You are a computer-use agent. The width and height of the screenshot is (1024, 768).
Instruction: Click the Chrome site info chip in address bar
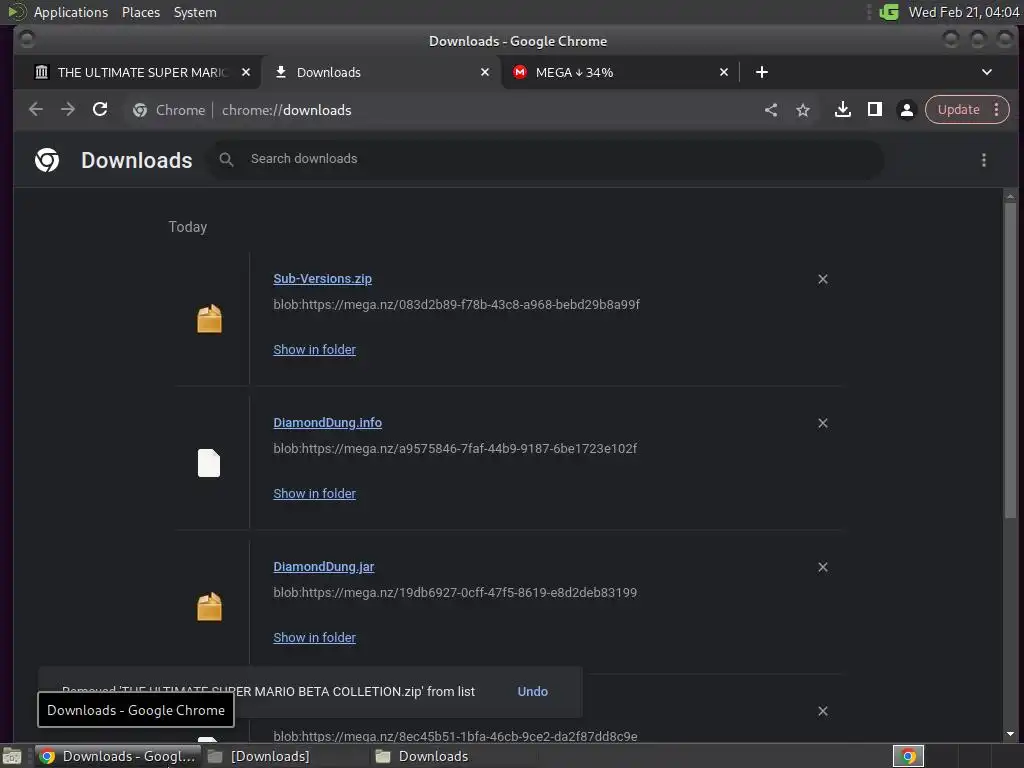pyautogui.click(x=169, y=110)
